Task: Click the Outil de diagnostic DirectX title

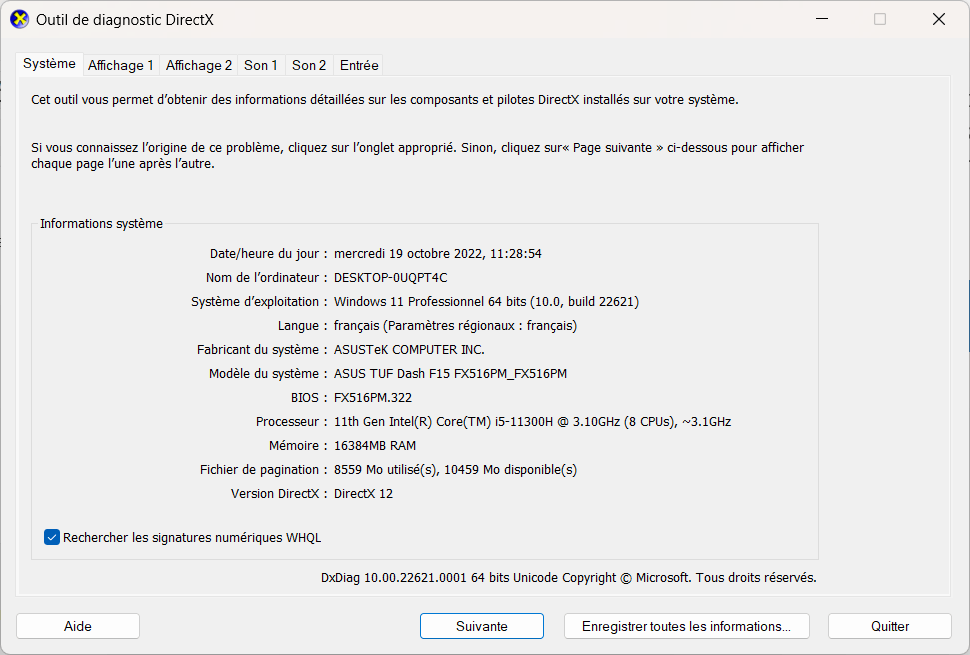Action: (125, 20)
